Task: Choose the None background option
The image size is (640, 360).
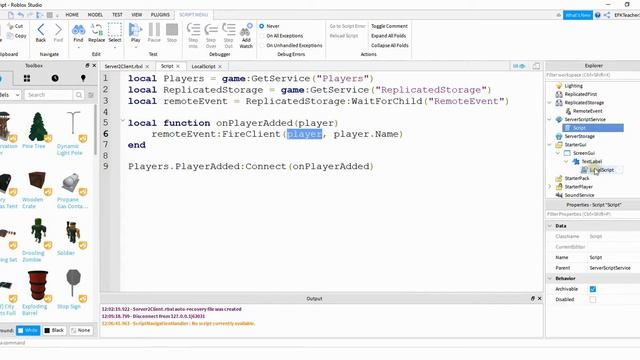Action: click(x=81, y=330)
